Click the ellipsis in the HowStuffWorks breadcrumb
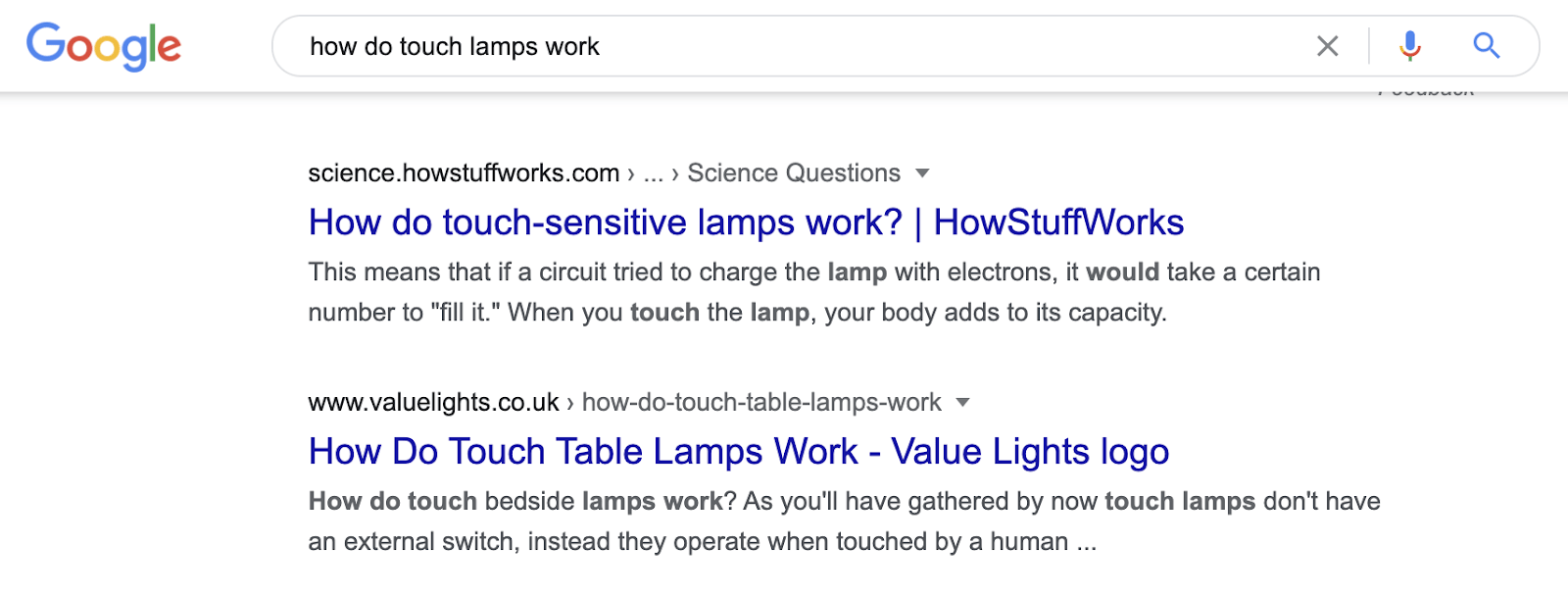 coord(653,174)
